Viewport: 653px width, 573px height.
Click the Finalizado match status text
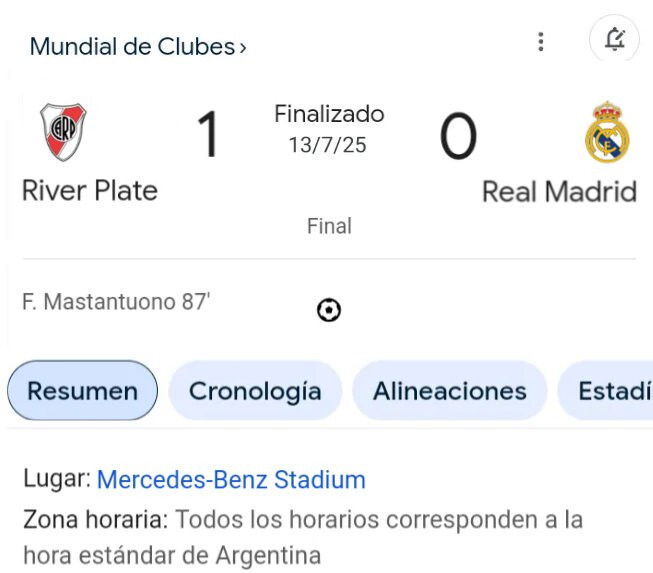329,114
